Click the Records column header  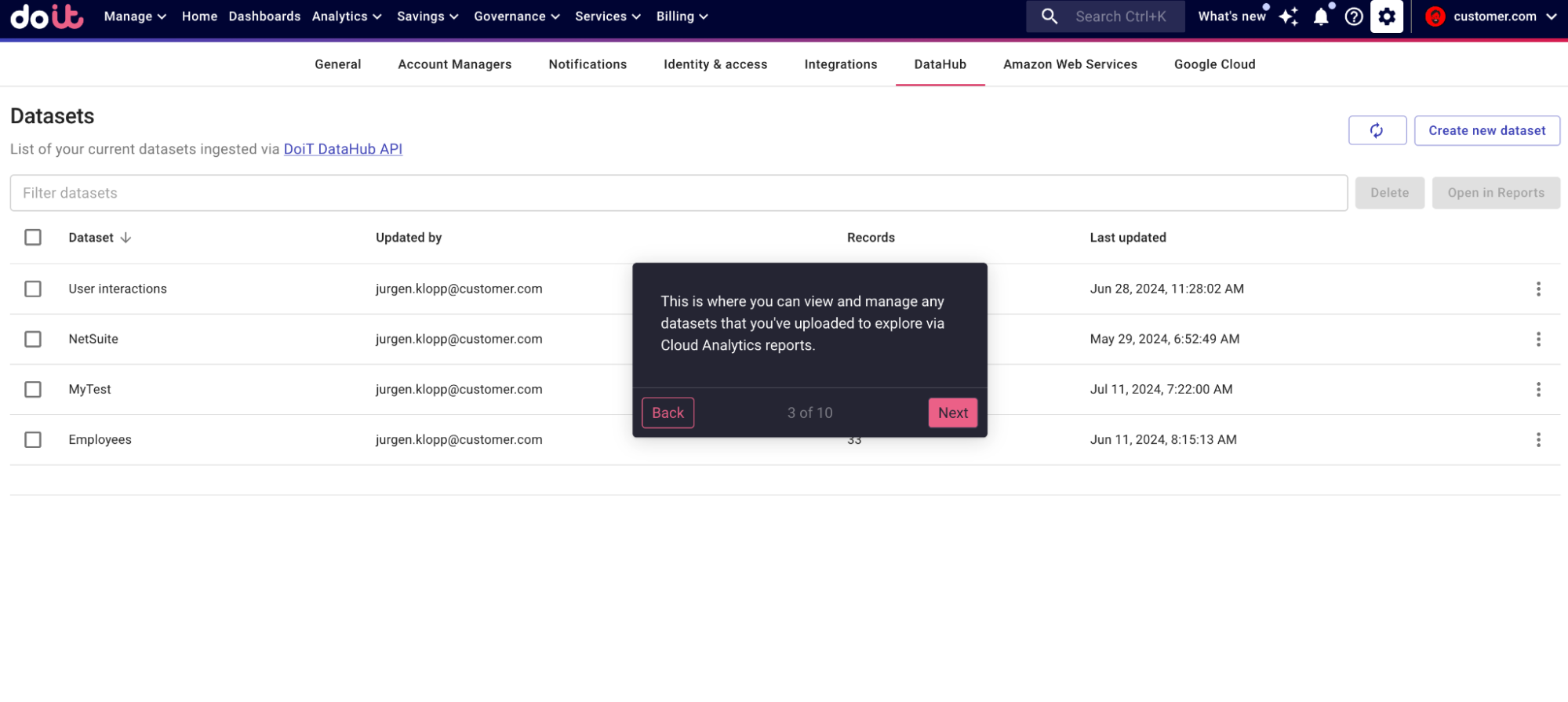pyautogui.click(x=871, y=238)
